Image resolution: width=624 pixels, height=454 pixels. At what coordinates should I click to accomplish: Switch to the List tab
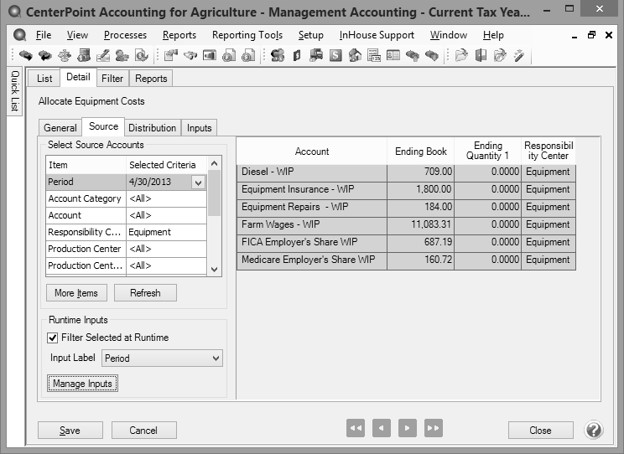(x=44, y=78)
